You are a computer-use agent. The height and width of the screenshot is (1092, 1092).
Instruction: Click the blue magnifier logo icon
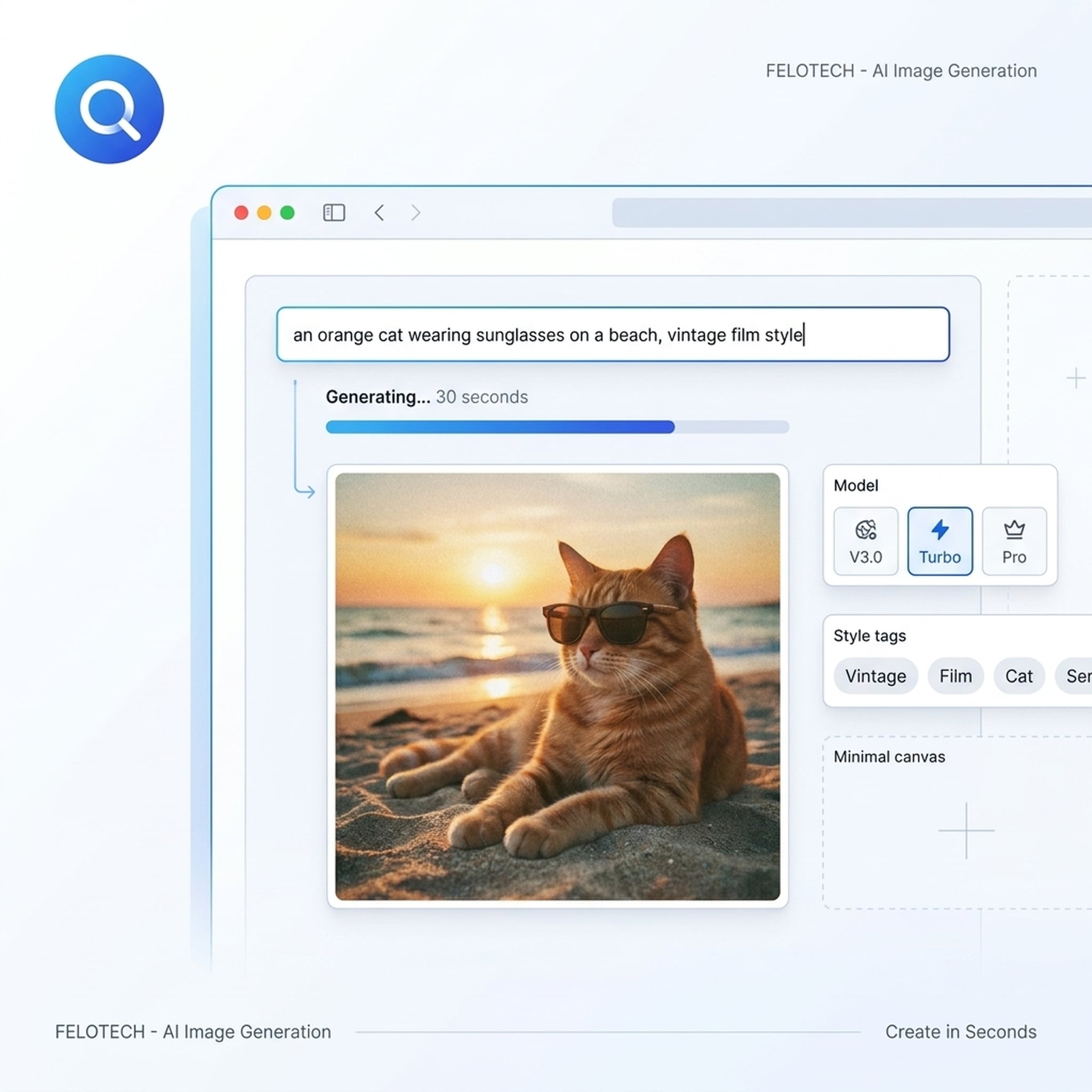(109, 109)
